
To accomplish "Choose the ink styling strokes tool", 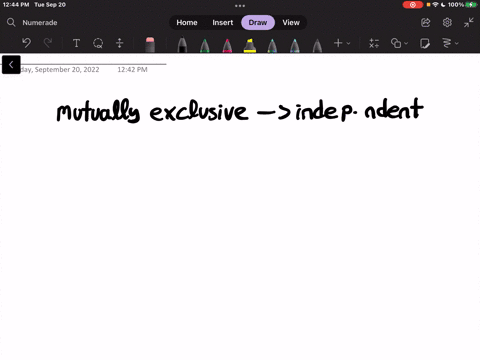I will tap(447, 43).
